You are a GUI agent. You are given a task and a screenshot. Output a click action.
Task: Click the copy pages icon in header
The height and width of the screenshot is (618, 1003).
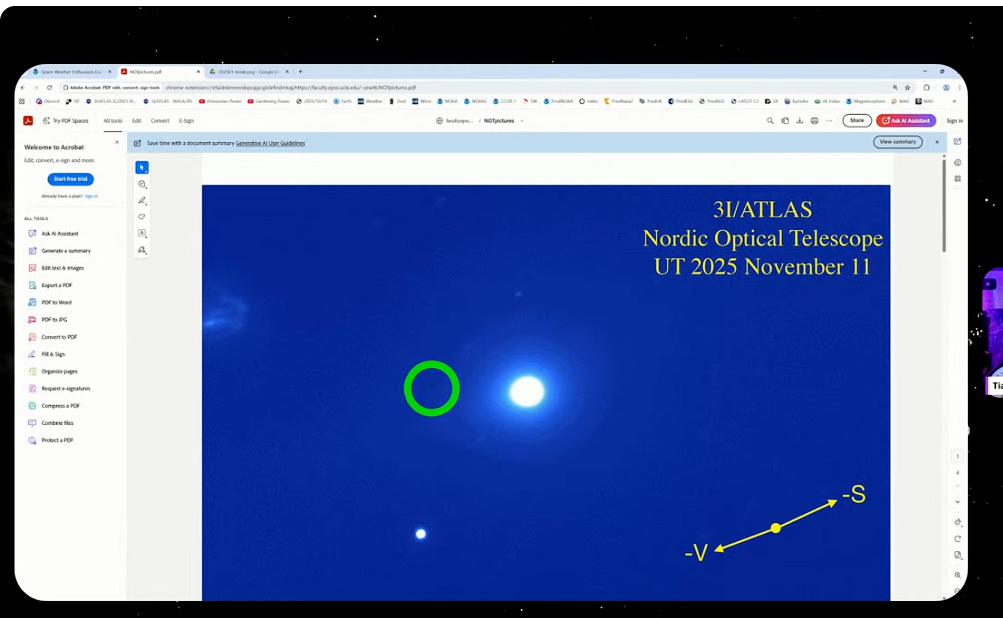[785, 120]
